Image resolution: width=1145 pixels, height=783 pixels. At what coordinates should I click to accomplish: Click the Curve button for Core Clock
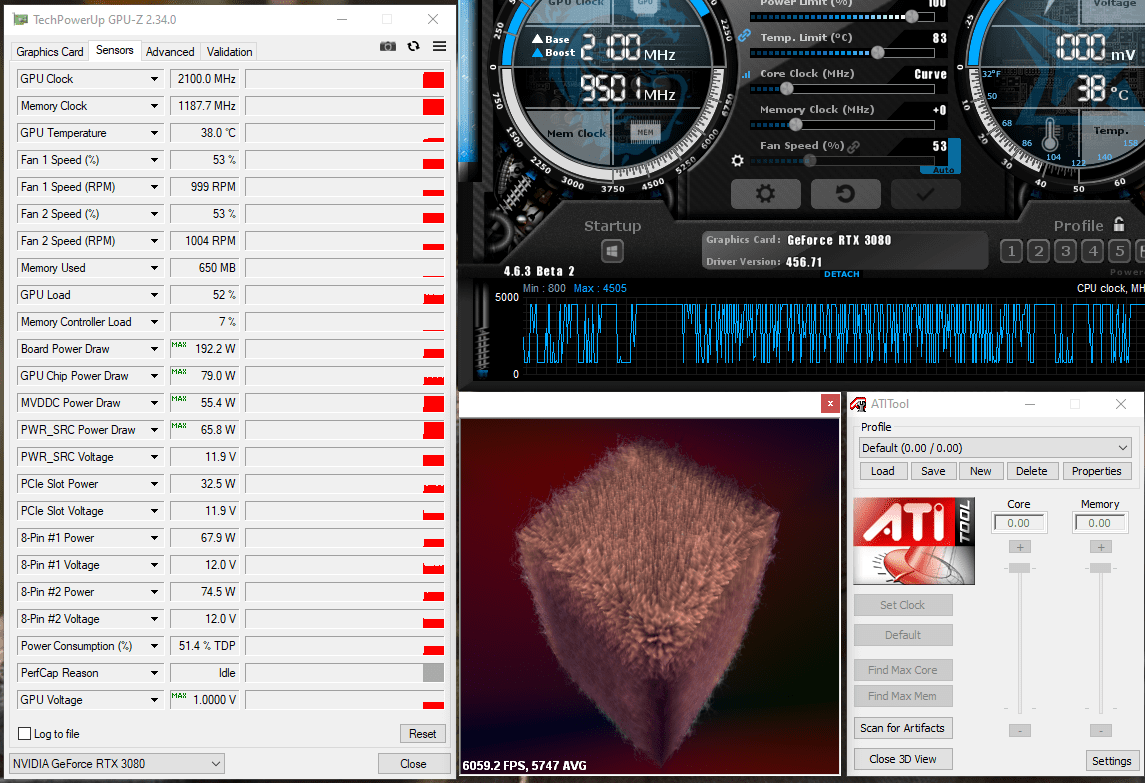tap(930, 74)
